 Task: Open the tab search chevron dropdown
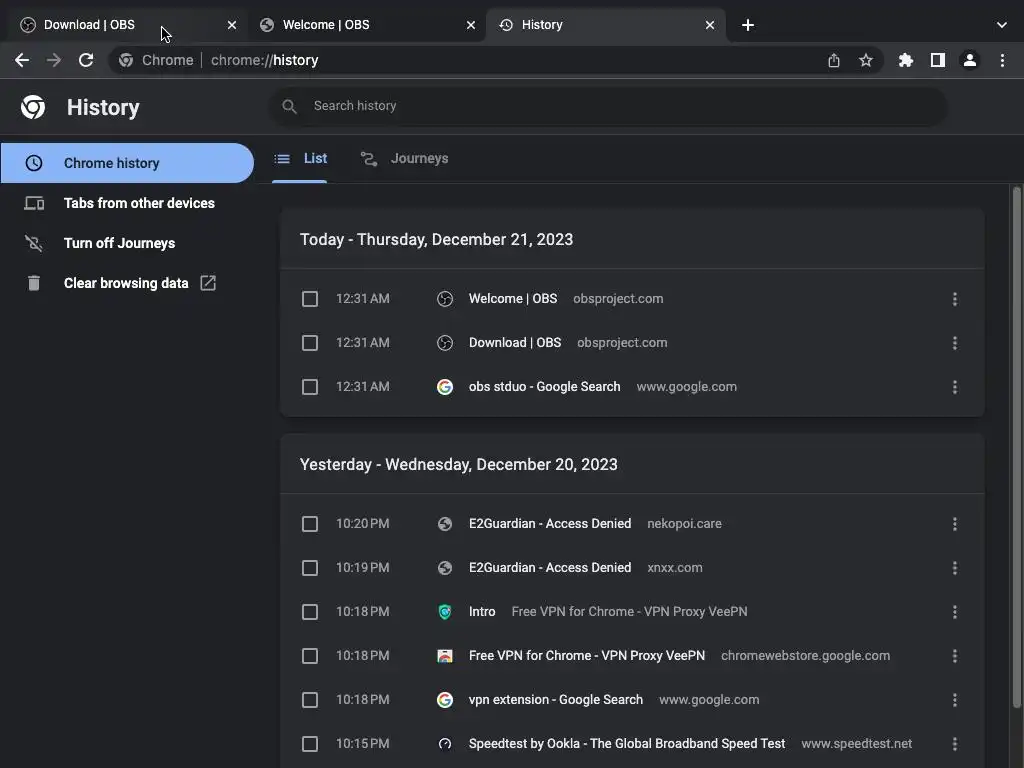1002,25
